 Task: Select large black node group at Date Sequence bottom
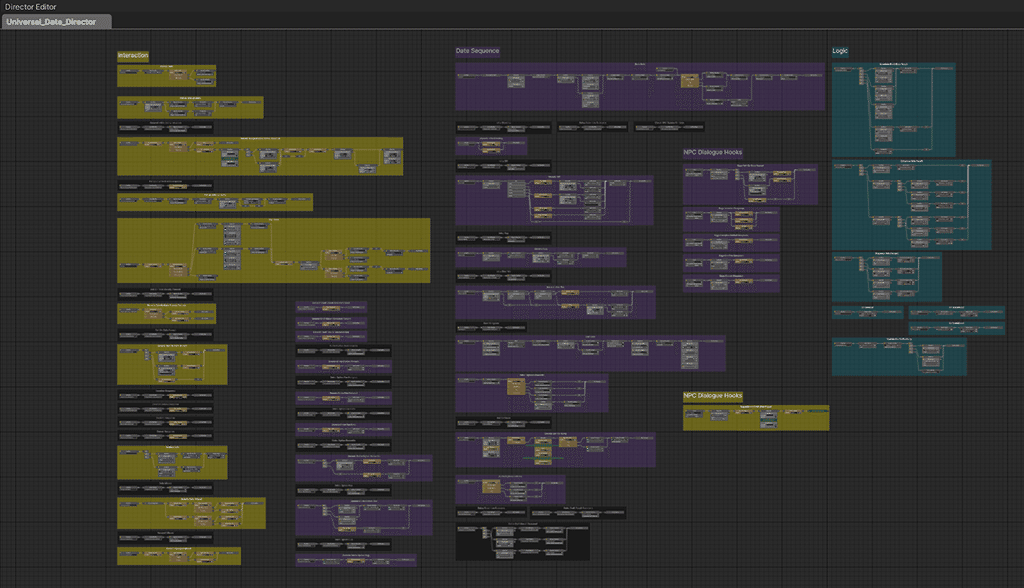[x=522, y=541]
